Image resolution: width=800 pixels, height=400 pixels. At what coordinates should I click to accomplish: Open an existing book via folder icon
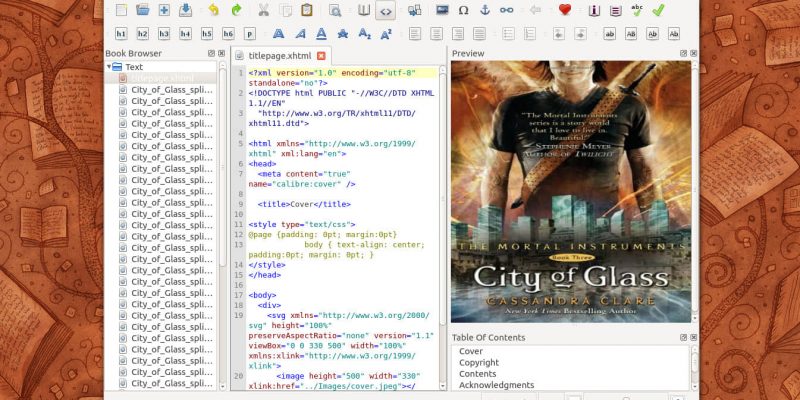click(142, 10)
